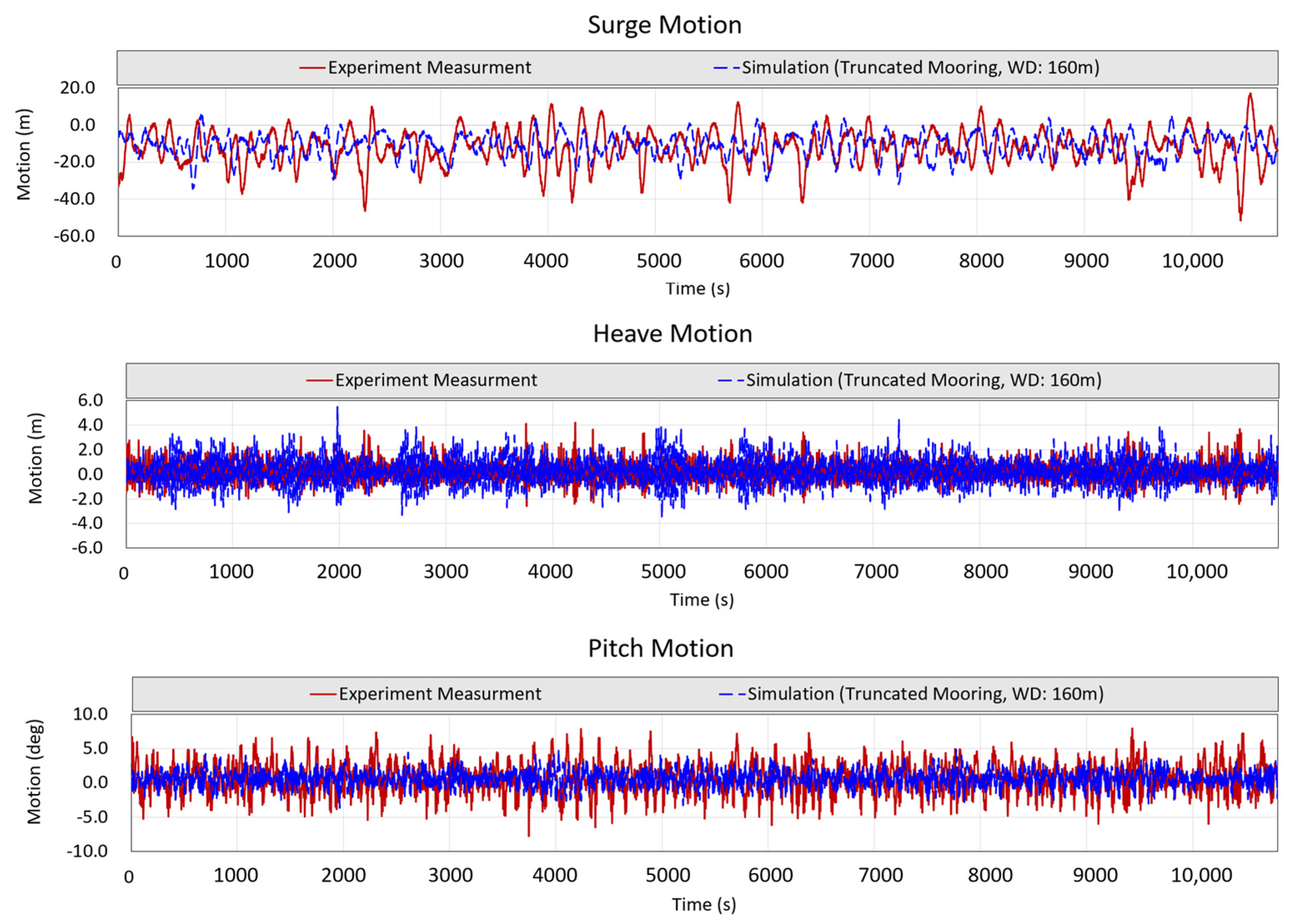This screenshot has height=924, width=1293.
Task: Select Simulation Truncated Mooring label in Heave legend
Action: (923, 380)
